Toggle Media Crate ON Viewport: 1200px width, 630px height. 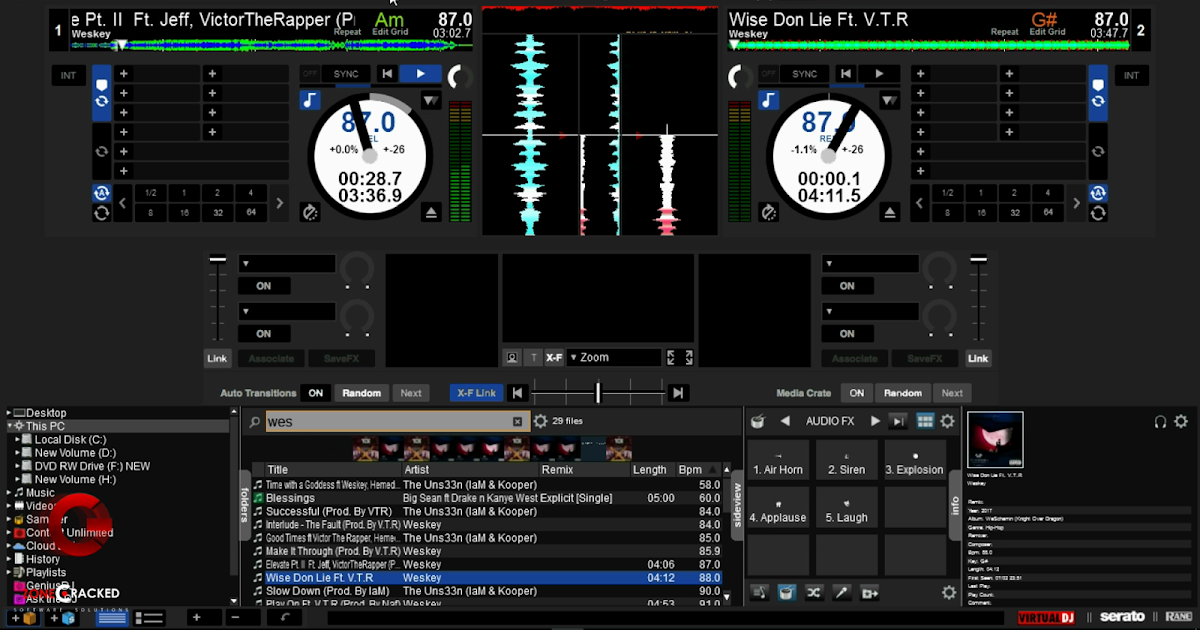click(x=857, y=393)
